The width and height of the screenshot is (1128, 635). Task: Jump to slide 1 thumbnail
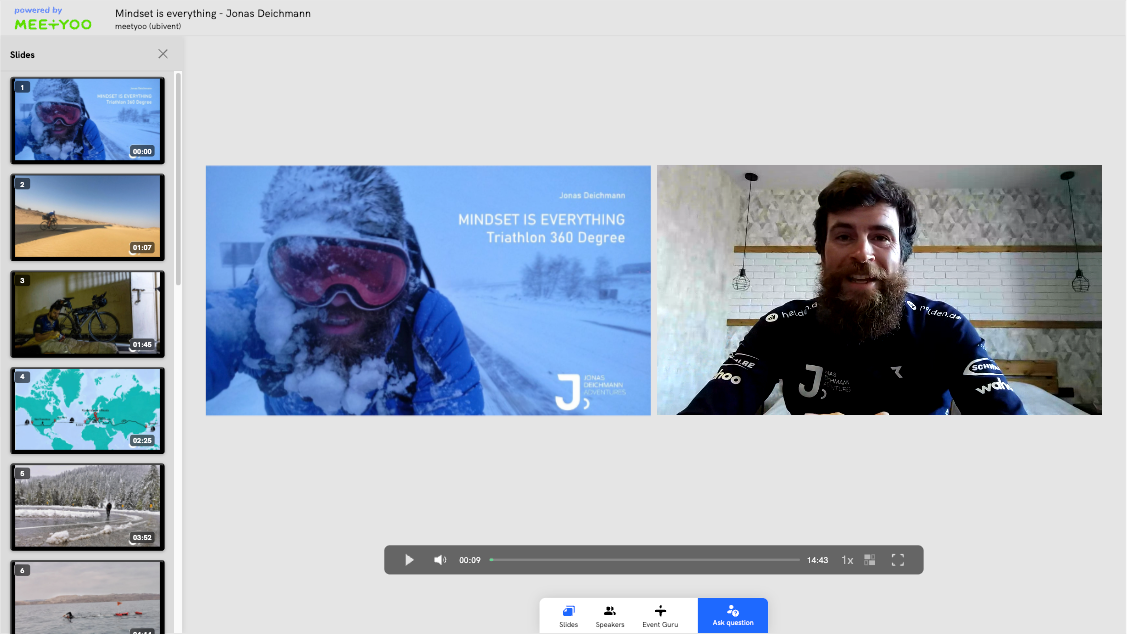(87, 120)
